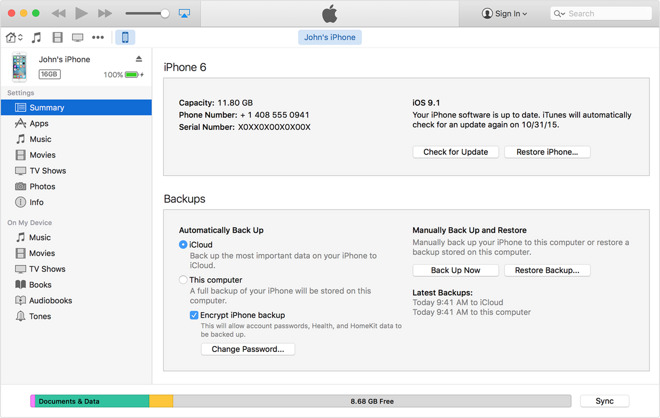Open Books under On My Device
660x418 pixels.
(76, 285)
